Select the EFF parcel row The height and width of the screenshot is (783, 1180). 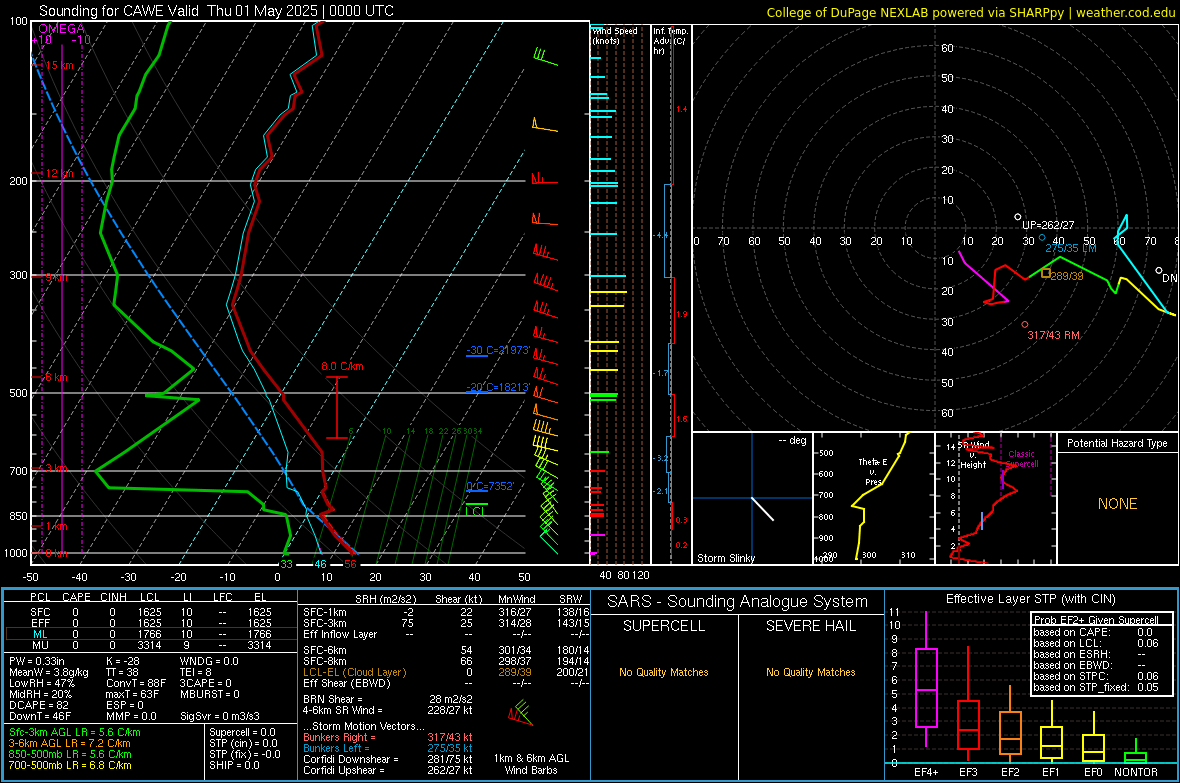tap(151, 623)
